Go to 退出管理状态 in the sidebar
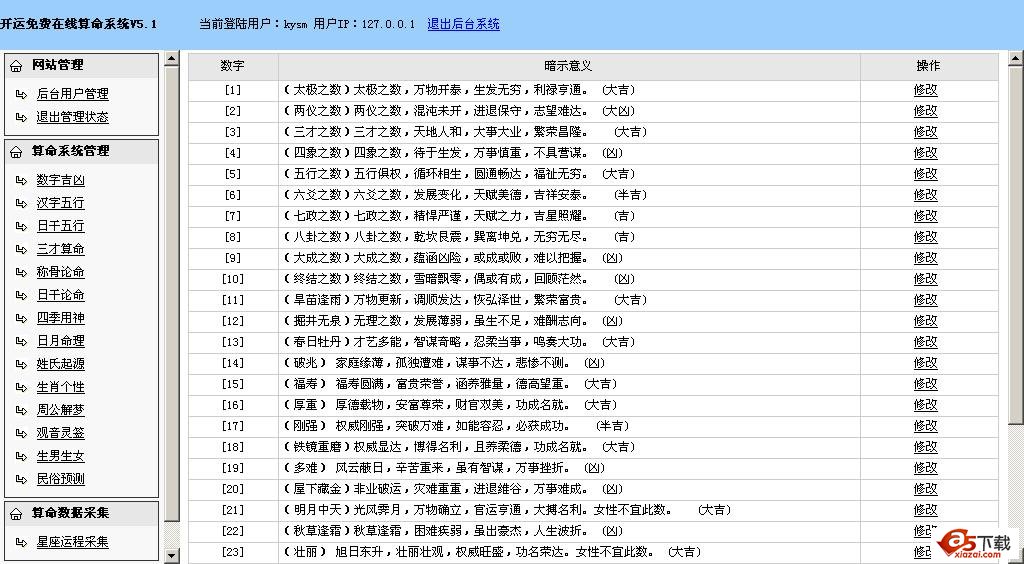Viewport: 1024px width, 564px height. tap(72, 117)
